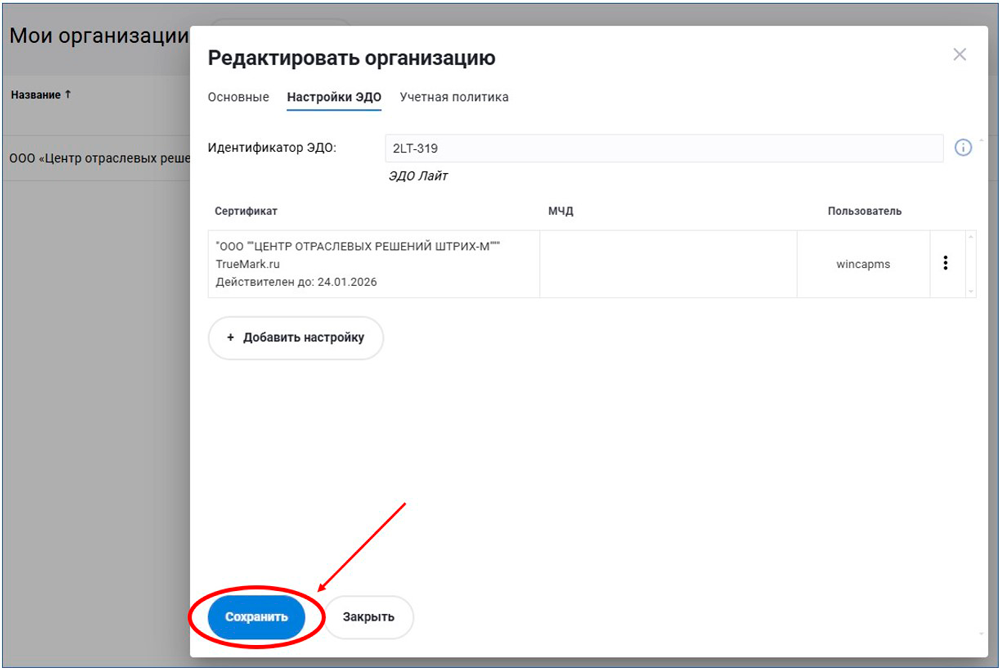Open the three-dot menu for wincapms row
This screenshot has height=670, width=1000.
coord(945,264)
